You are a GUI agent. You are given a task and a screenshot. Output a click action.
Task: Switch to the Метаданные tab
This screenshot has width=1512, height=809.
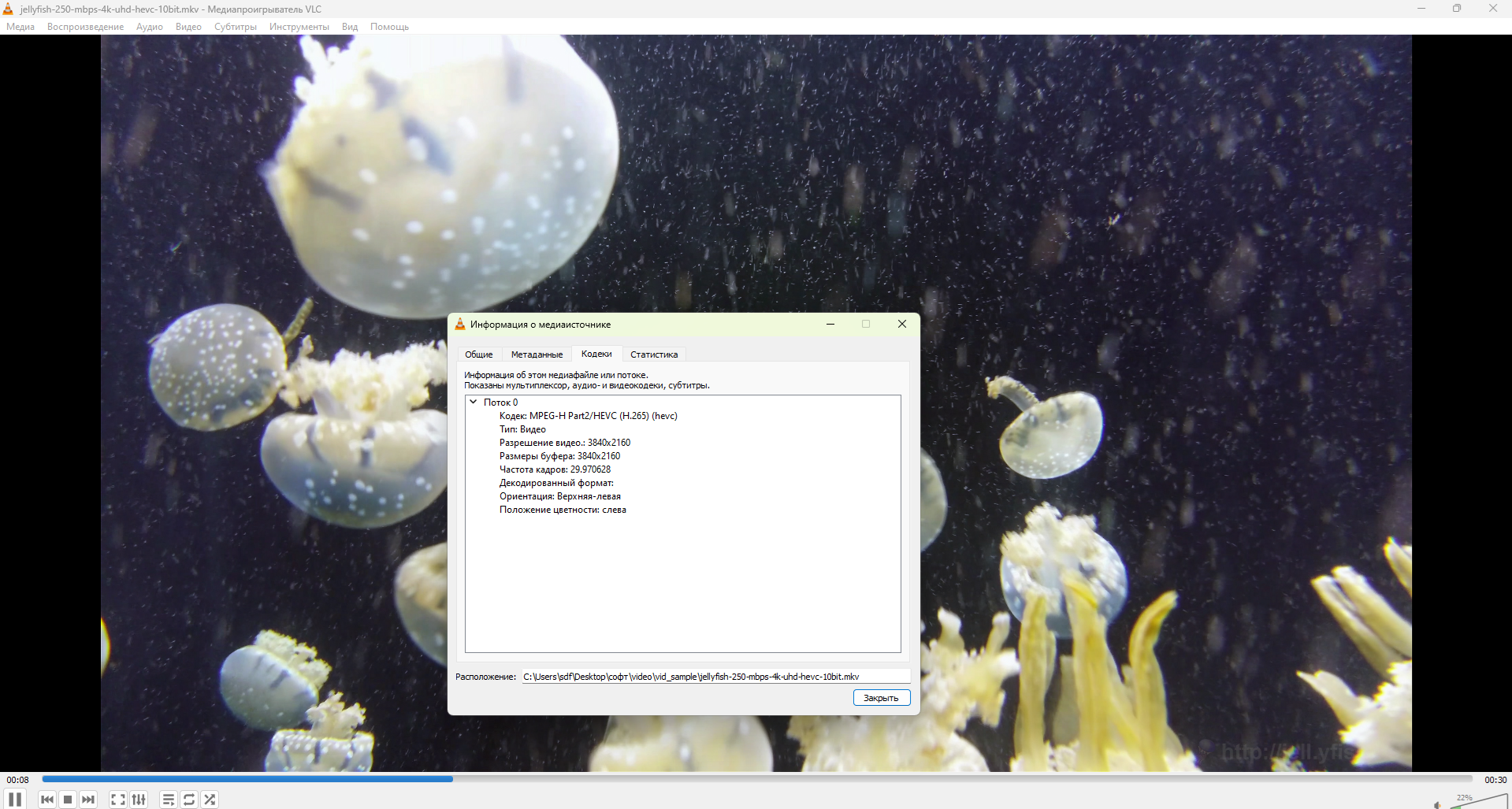[x=537, y=354]
